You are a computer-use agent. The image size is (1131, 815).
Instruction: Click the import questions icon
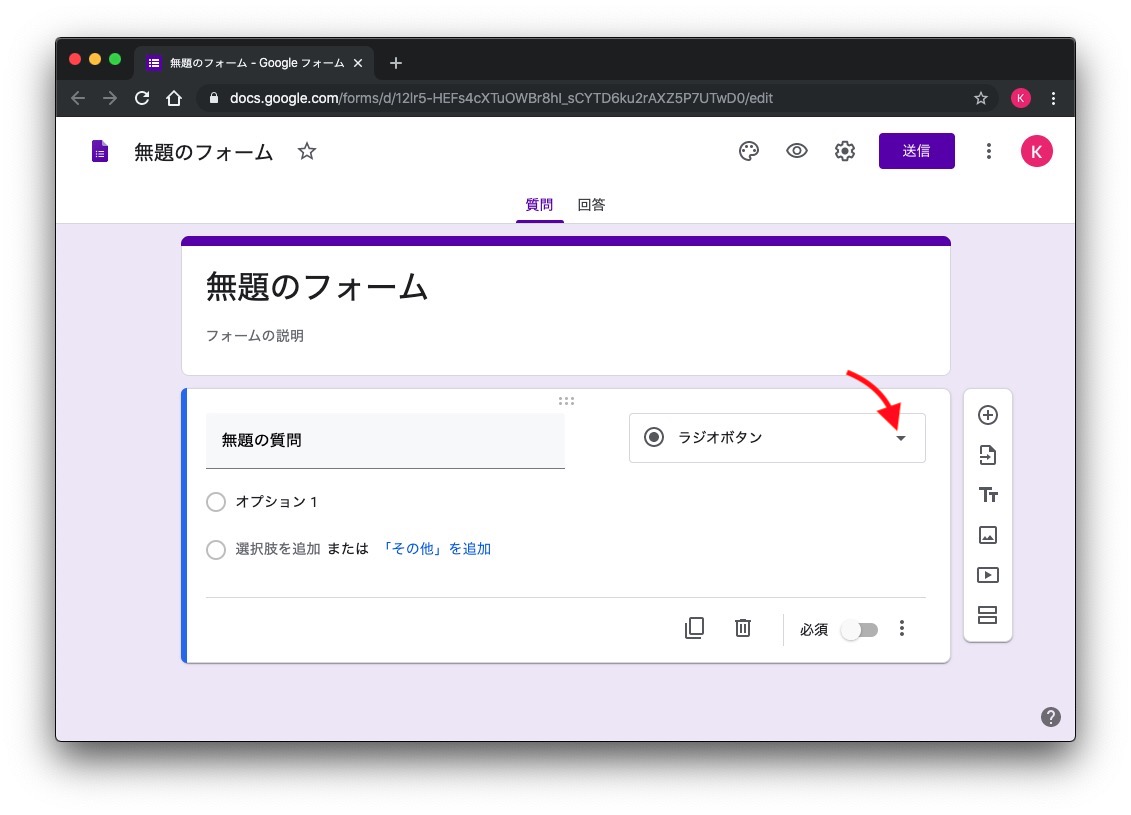click(988, 456)
